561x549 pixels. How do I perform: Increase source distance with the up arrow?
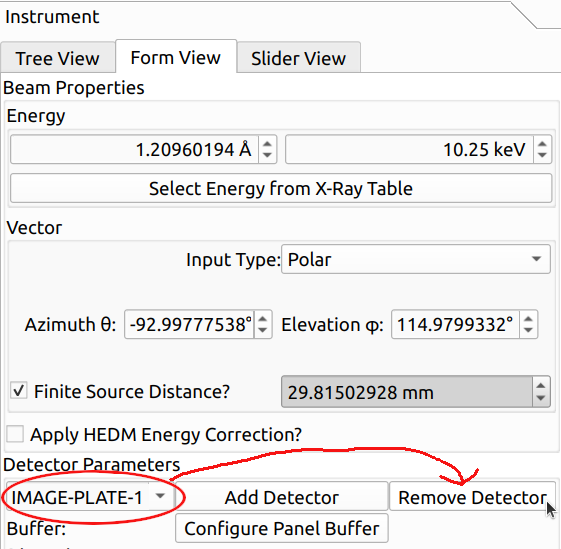(x=541, y=385)
